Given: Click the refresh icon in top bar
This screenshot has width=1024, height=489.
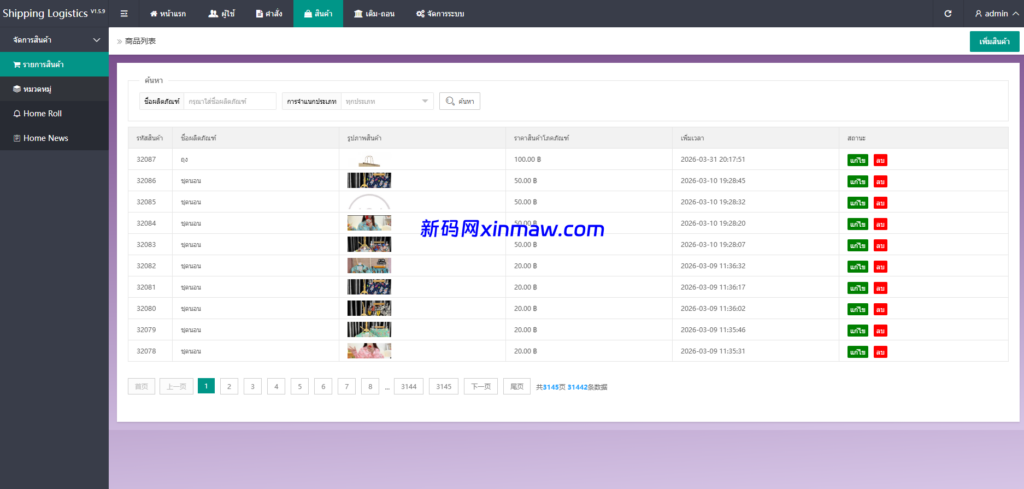Looking at the screenshot, I should (948, 14).
